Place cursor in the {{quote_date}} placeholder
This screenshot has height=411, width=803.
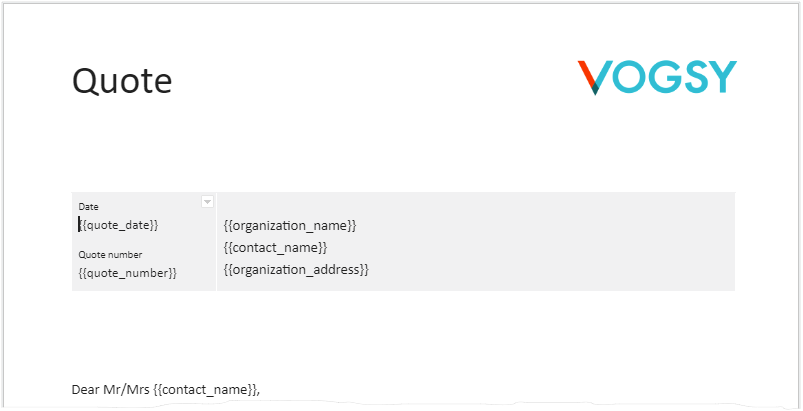point(118,225)
